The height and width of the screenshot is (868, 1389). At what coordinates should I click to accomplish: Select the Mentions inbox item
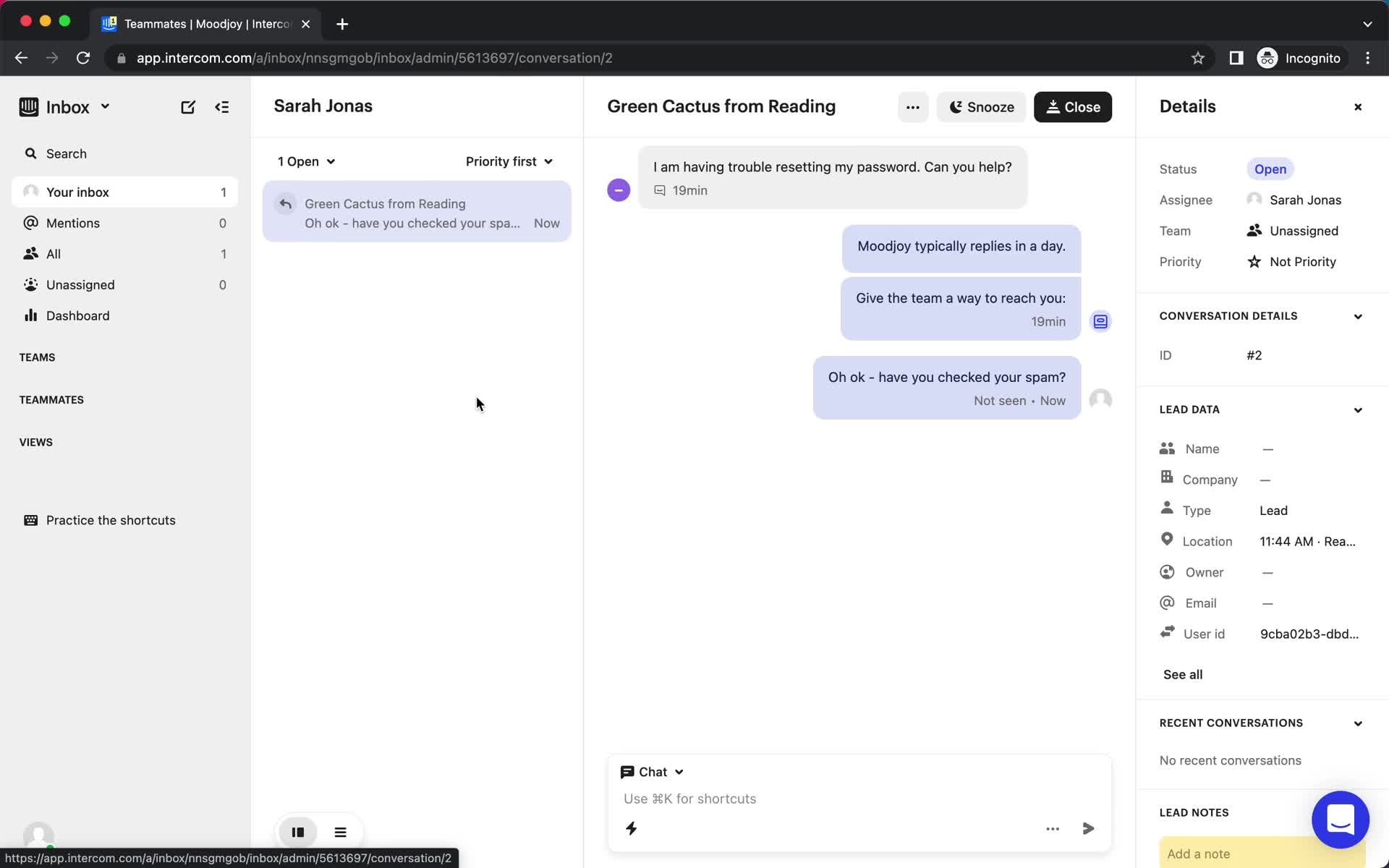[73, 222]
